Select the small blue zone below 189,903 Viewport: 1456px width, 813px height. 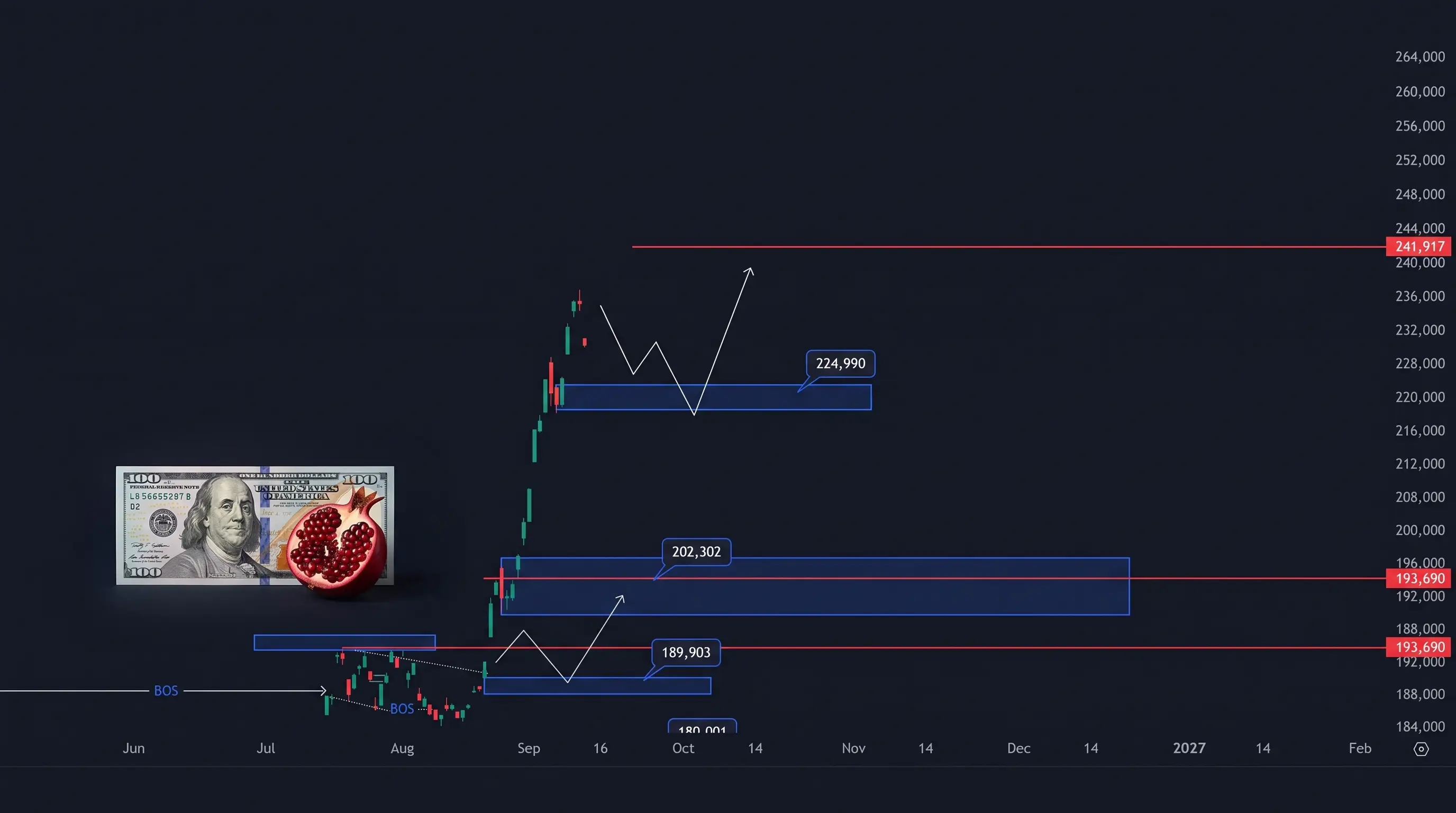click(597, 686)
